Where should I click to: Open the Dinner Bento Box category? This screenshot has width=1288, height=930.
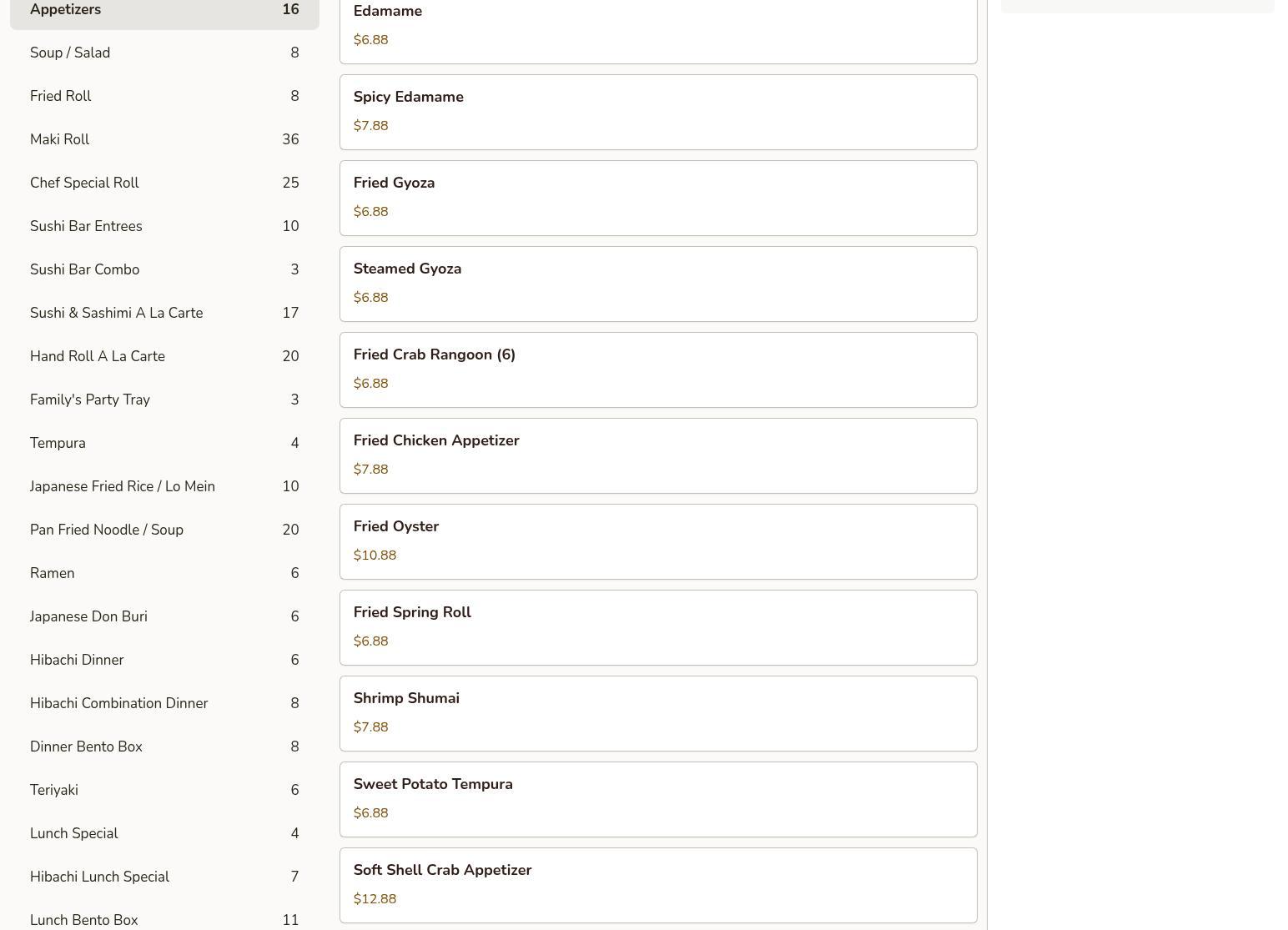tap(164, 747)
